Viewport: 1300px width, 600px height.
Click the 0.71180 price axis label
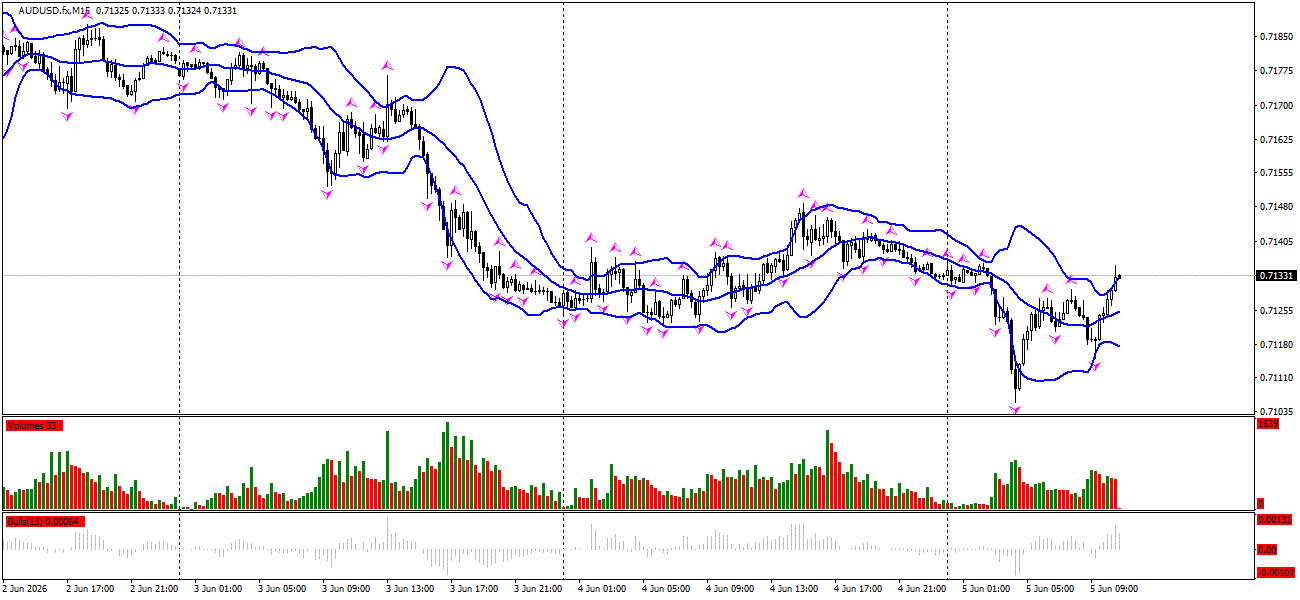coord(1275,344)
